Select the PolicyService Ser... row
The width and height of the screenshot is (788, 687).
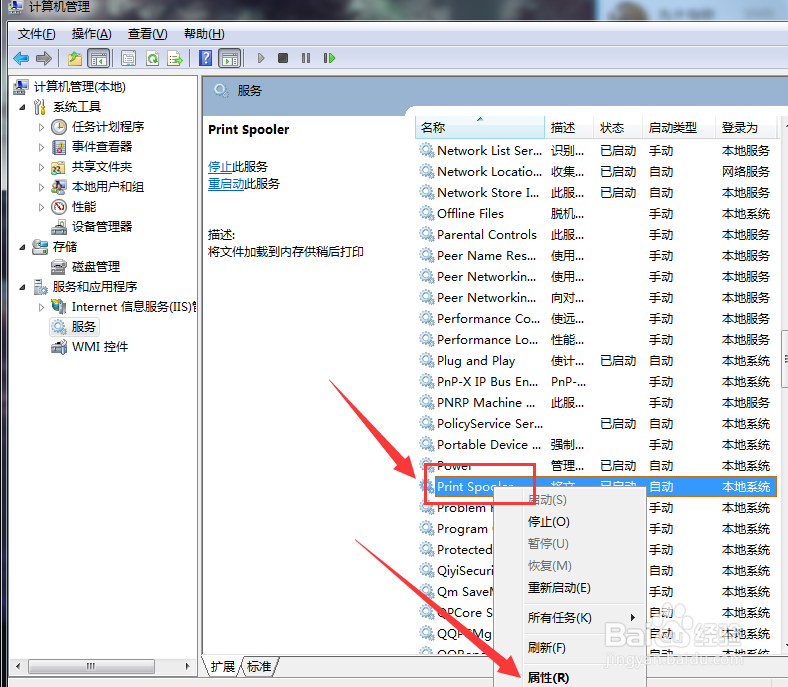point(596,424)
